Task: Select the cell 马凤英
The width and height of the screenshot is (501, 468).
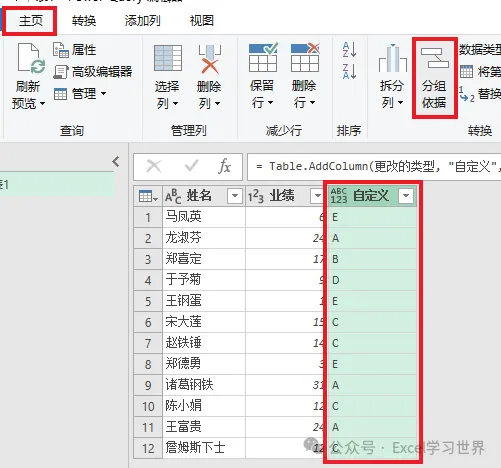Action: pos(204,217)
